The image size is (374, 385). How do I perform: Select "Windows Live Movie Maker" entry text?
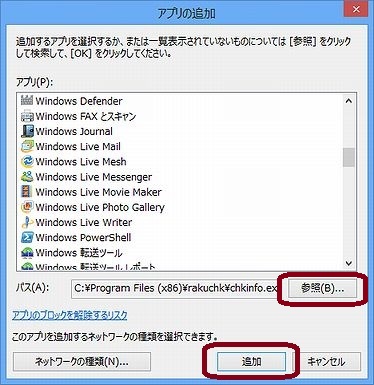point(99,192)
